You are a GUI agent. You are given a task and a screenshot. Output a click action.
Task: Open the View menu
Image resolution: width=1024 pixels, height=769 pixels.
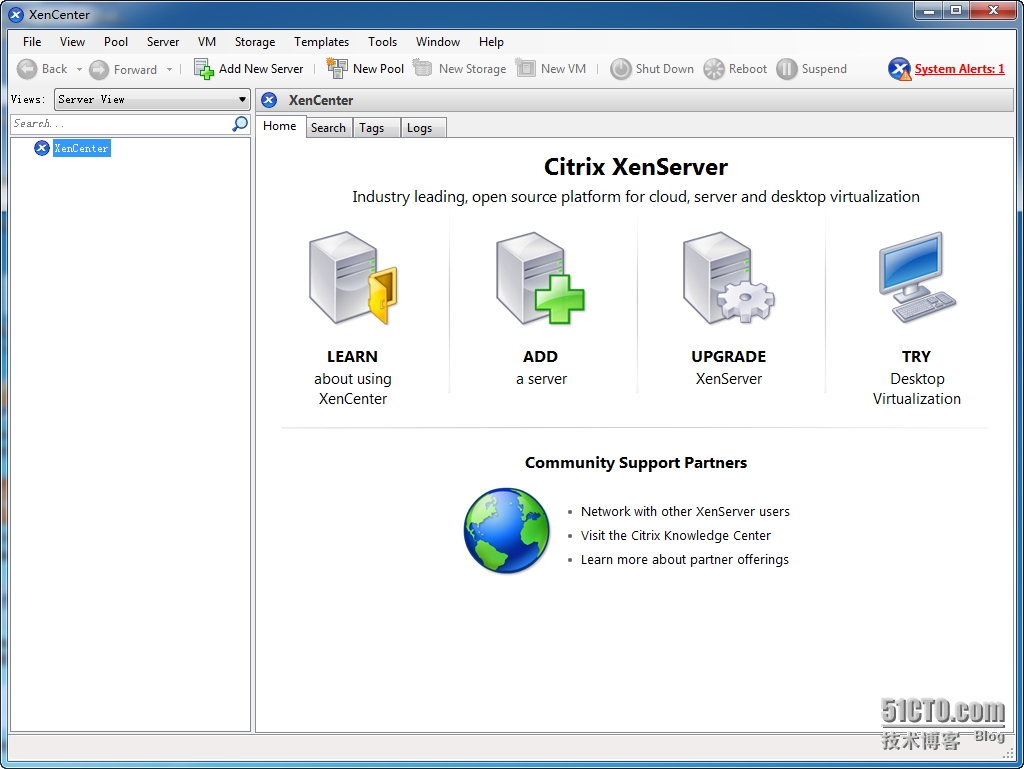(72, 42)
